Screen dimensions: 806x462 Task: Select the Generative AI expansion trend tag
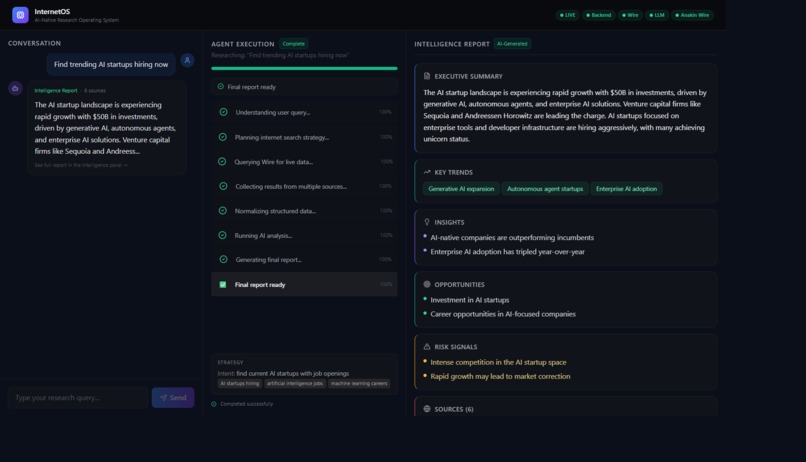[461, 189]
